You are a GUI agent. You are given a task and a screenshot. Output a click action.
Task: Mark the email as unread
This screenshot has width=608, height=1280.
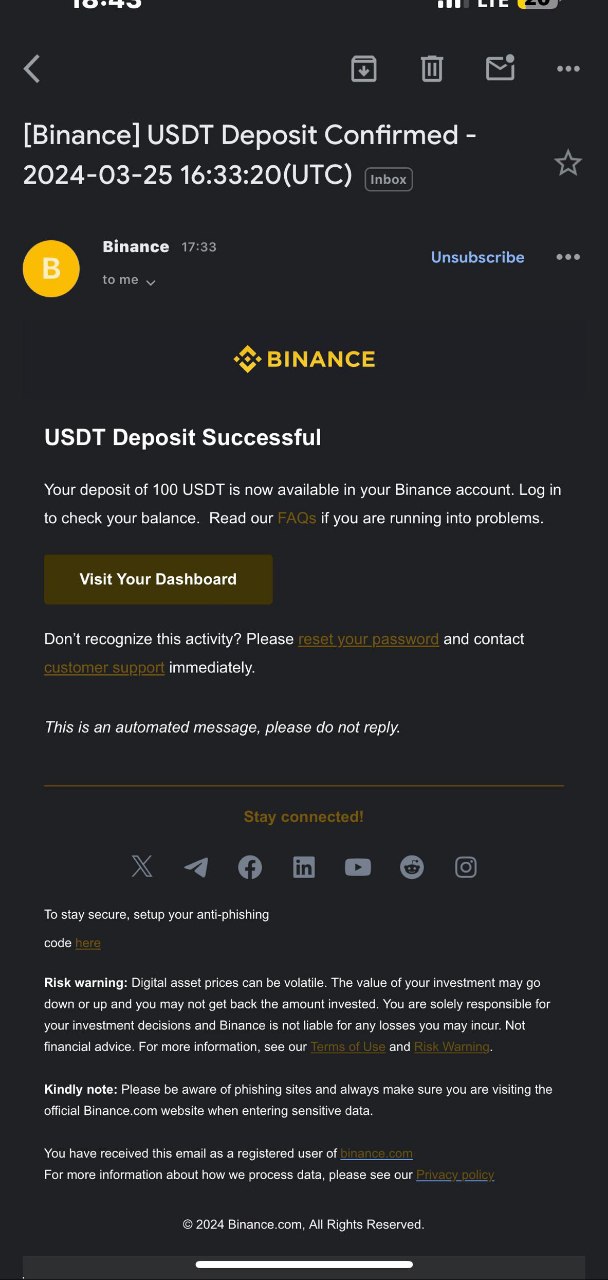(499, 68)
